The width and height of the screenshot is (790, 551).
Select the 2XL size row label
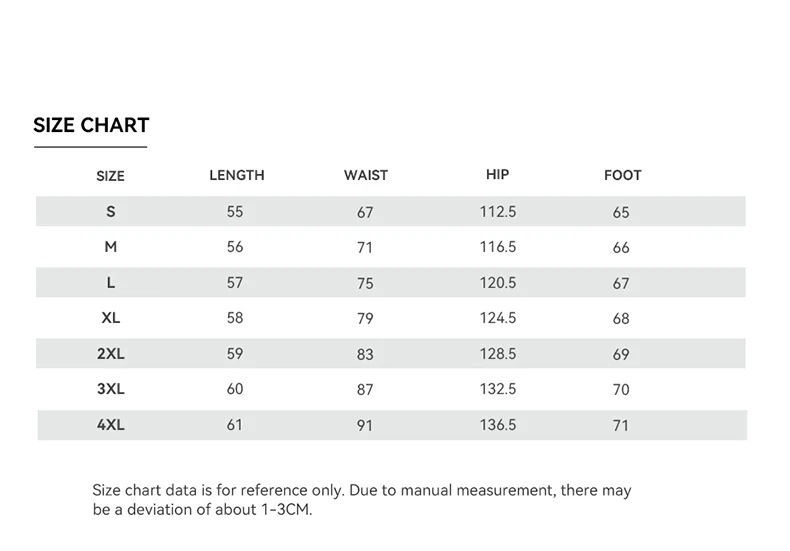point(110,354)
